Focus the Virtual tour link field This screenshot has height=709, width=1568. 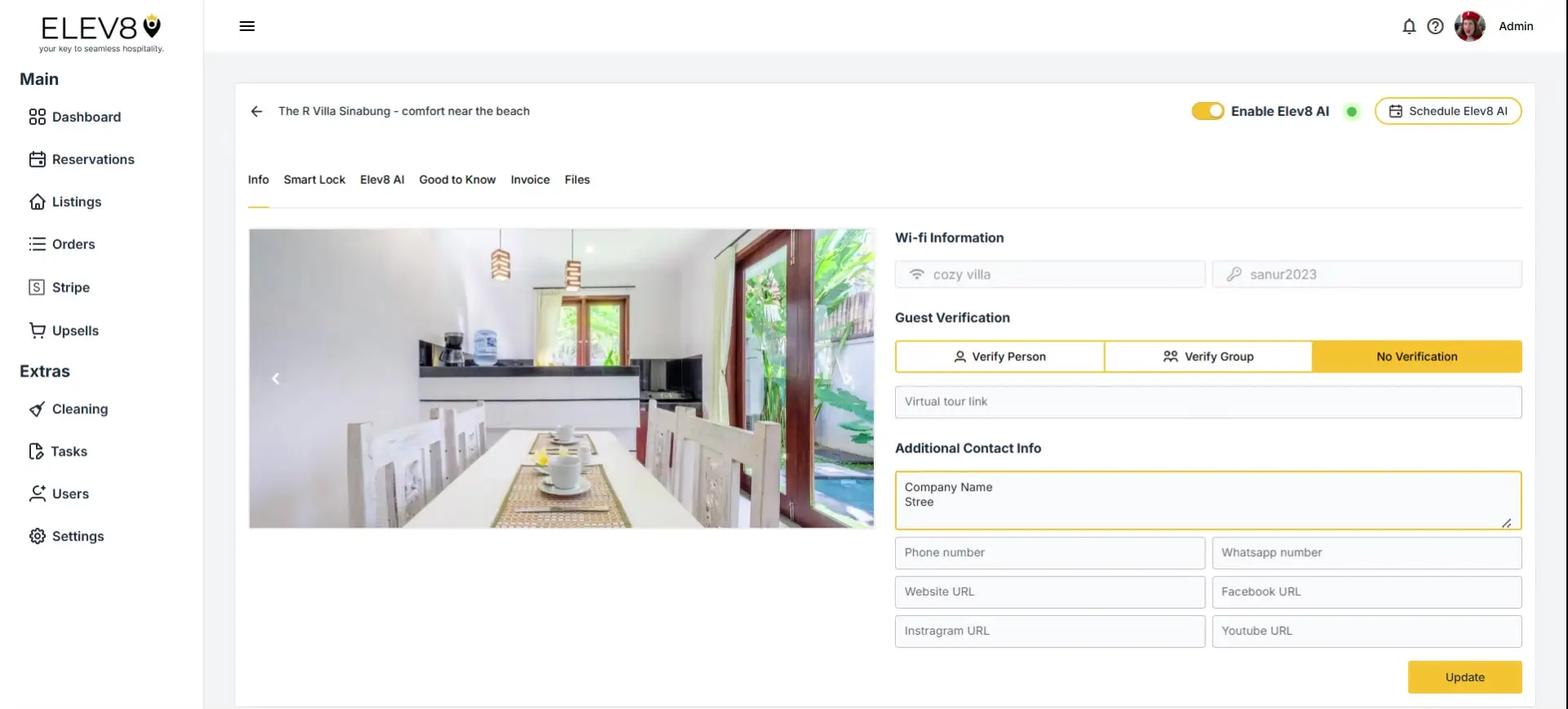(1209, 402)
